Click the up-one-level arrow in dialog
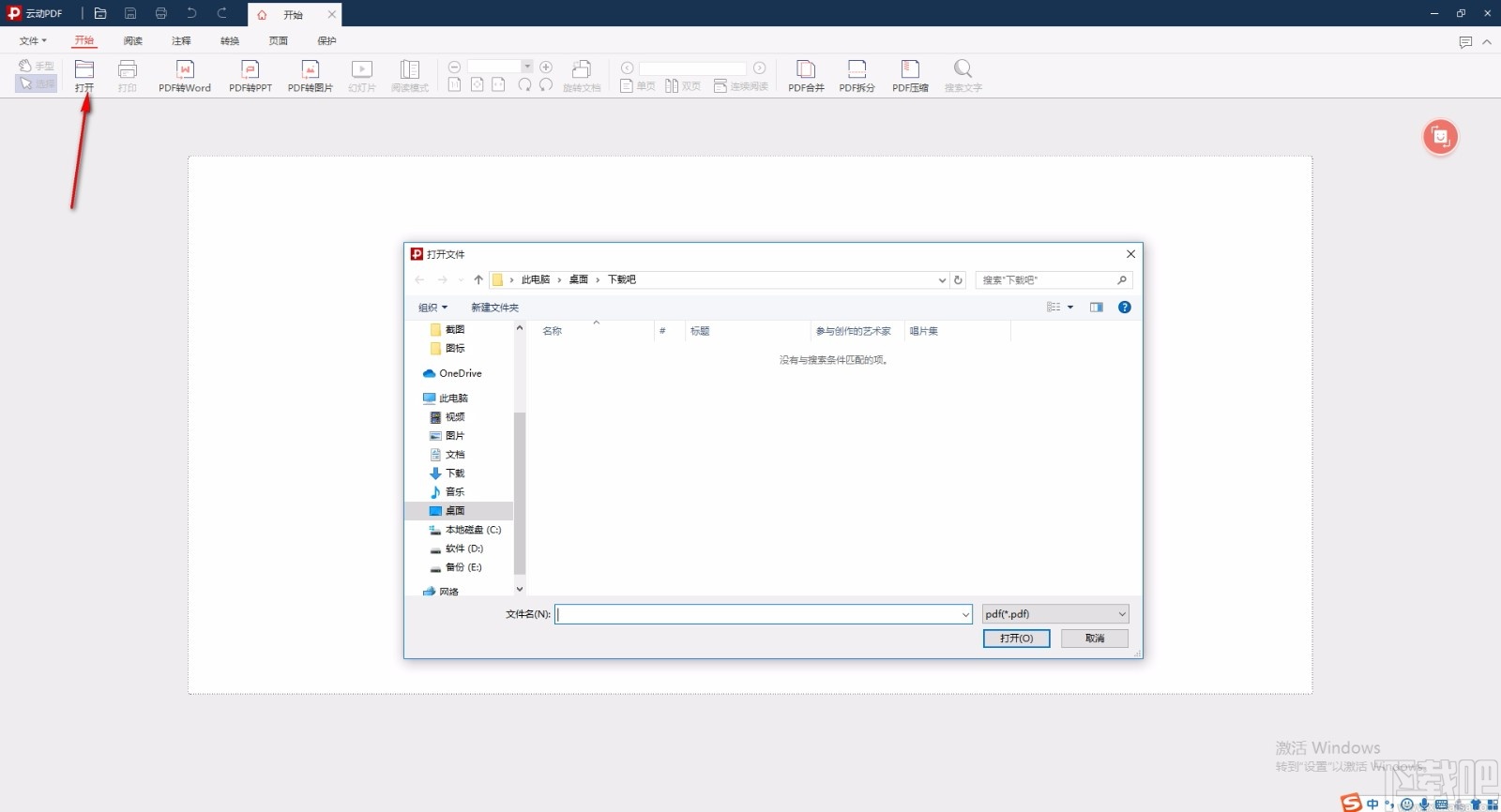1501x812 pixels. (x=478, y=279)
